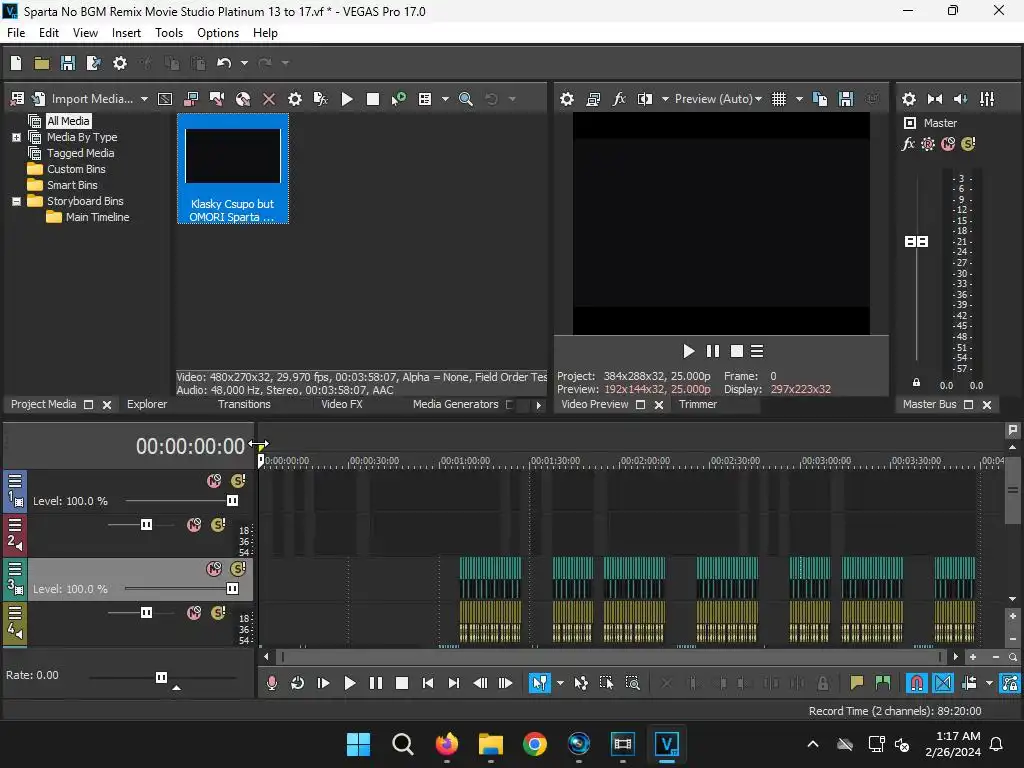1024x768 pixels.
Task: Solo track 3
Action: pyautogui.click(x=238, y=568)
